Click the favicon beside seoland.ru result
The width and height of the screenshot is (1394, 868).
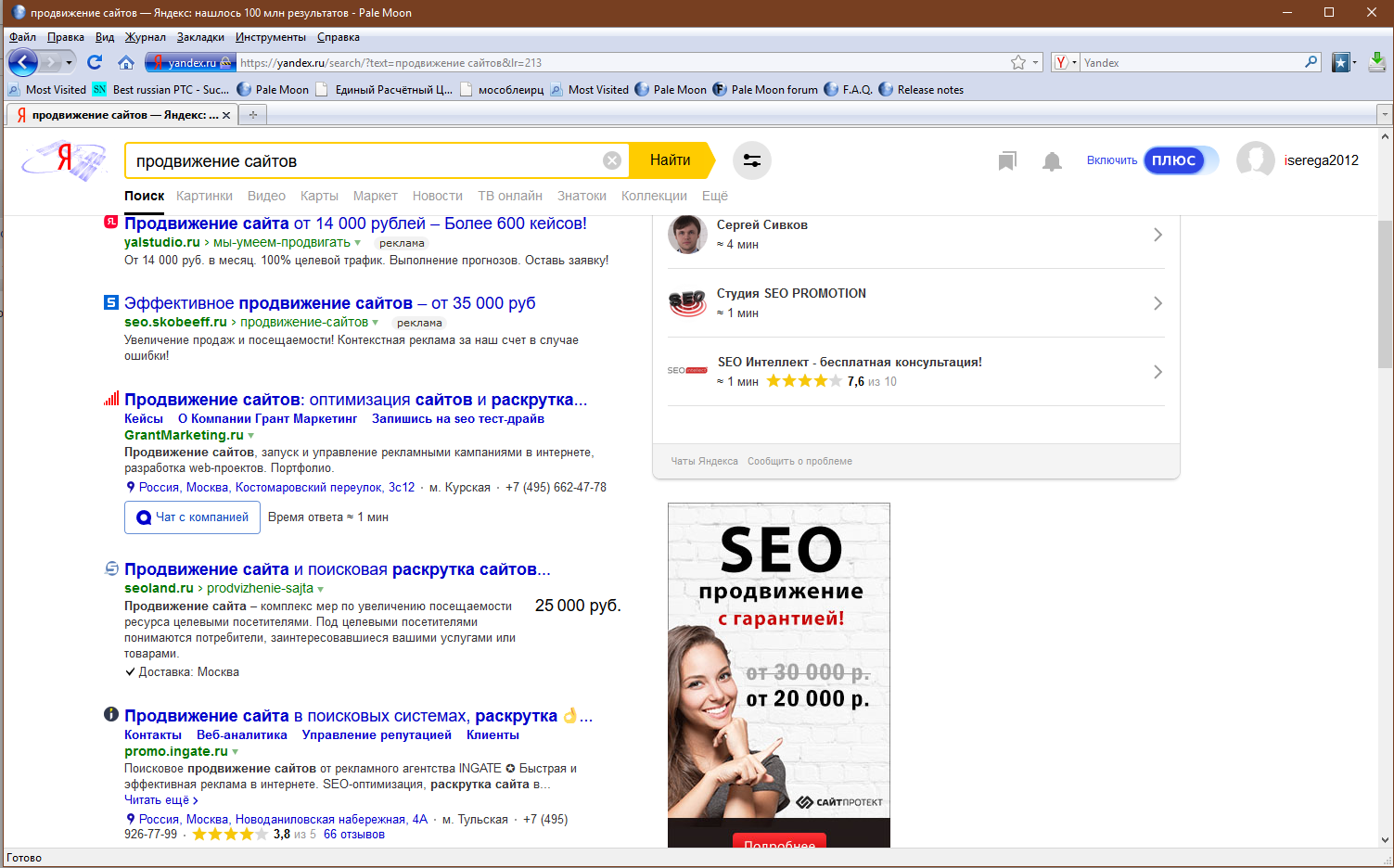coord(111,568)
